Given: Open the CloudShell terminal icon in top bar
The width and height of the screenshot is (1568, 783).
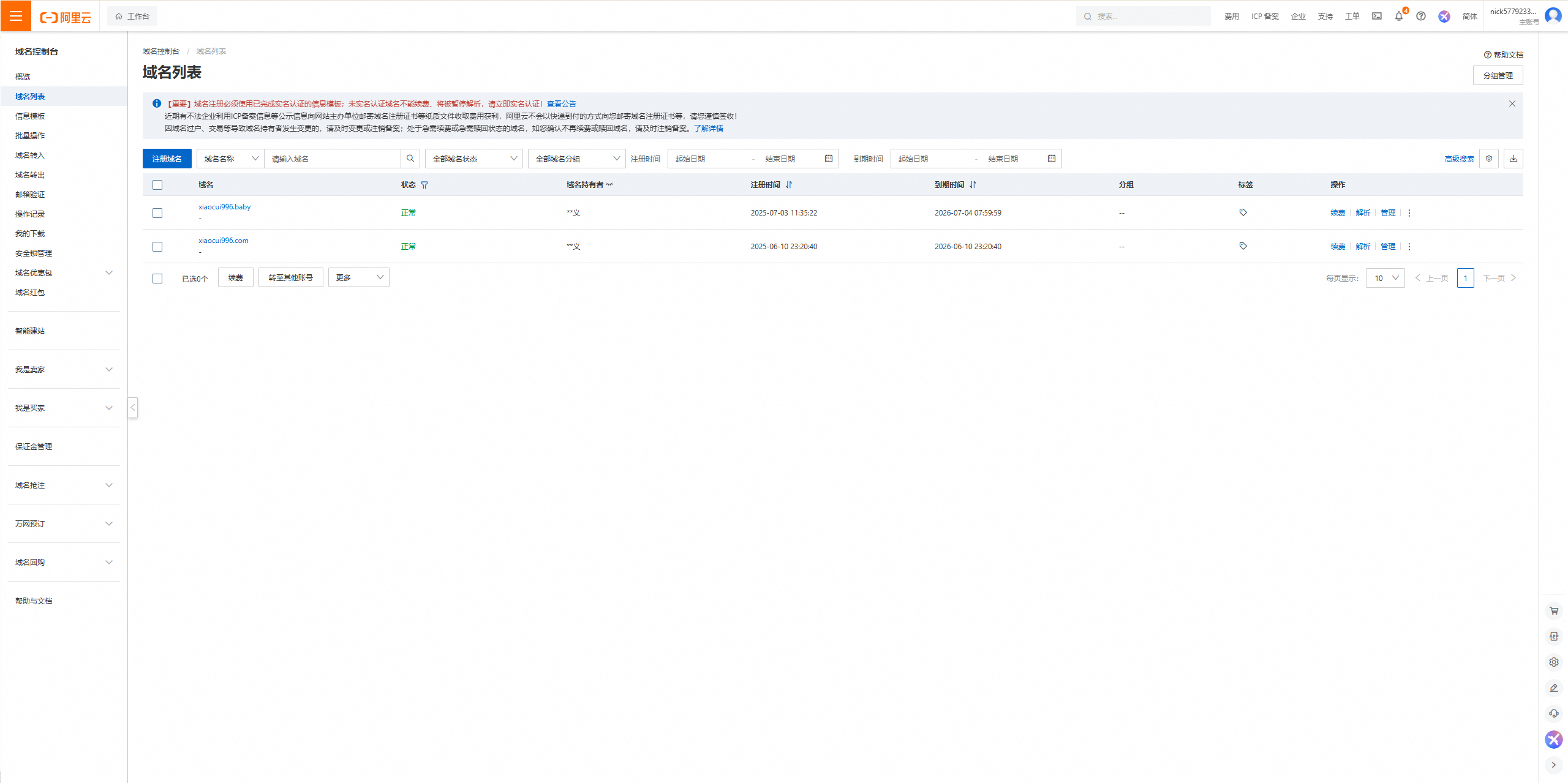Looking at the screenshot, I should 1376,16.
